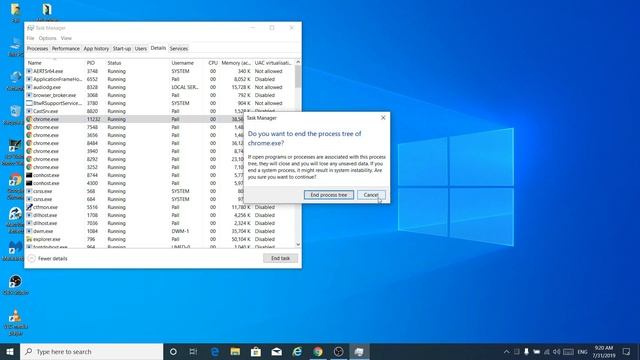Launch Microsoft Edge from the taskbar

tap(215, 351)
